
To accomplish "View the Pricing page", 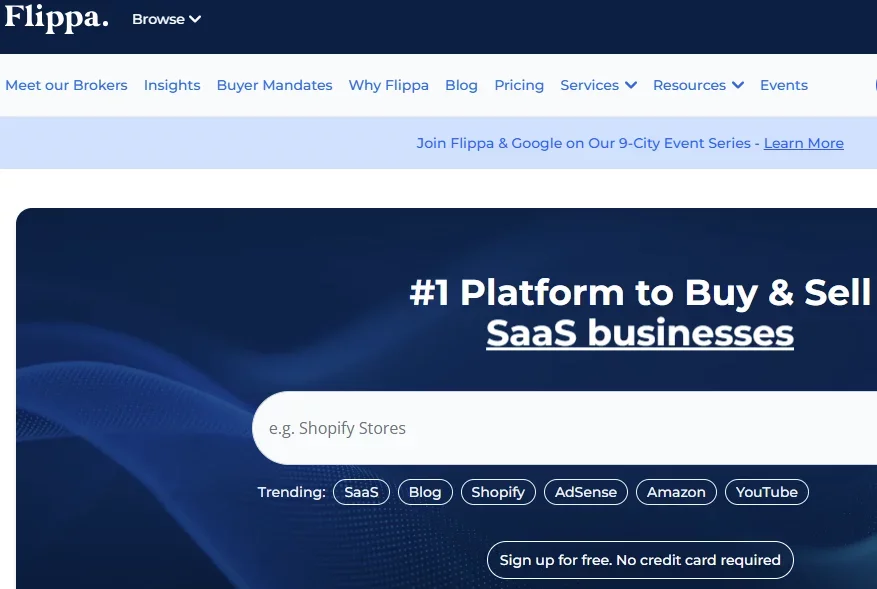I will click(x=519, y=85).
